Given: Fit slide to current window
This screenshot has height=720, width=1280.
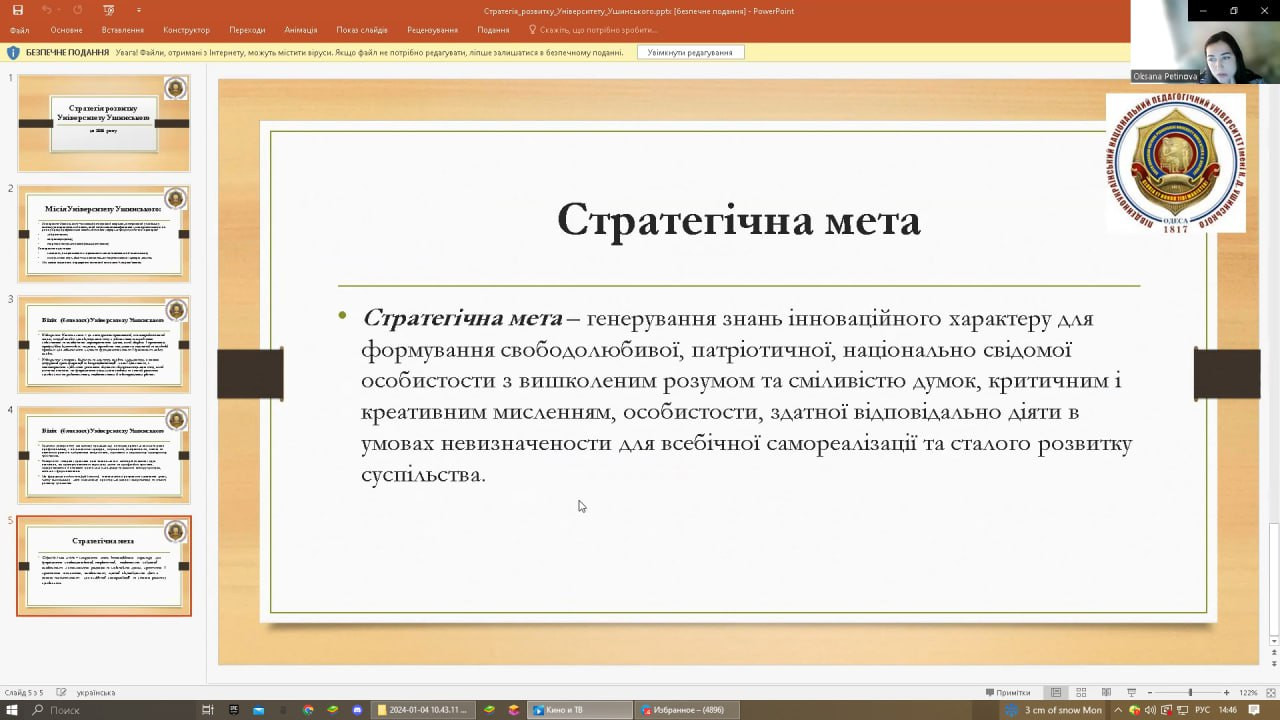Looking at the screenshot, I should 1270,692.
